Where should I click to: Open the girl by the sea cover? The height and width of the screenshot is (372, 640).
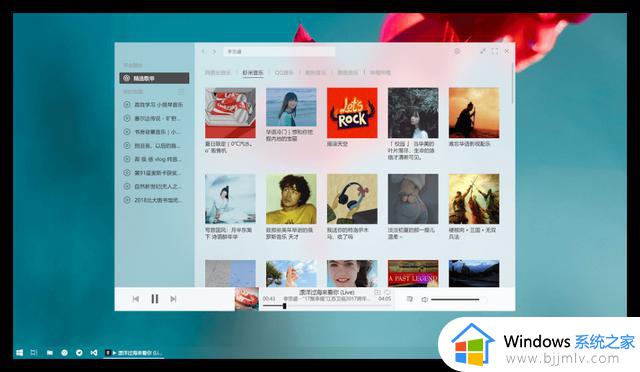[291, 107]
